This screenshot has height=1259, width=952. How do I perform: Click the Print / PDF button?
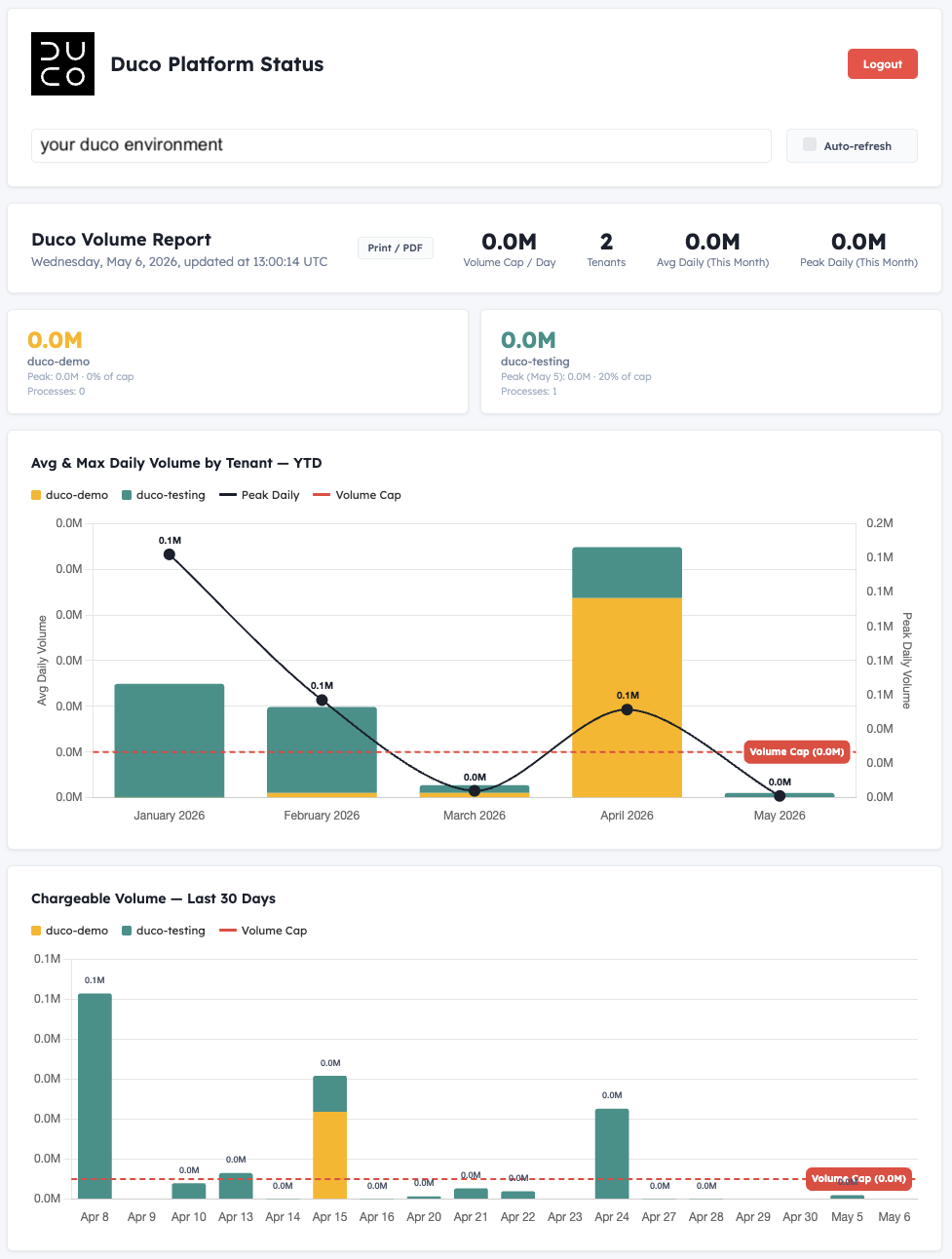pyautogui.click(x=395, y=248)
